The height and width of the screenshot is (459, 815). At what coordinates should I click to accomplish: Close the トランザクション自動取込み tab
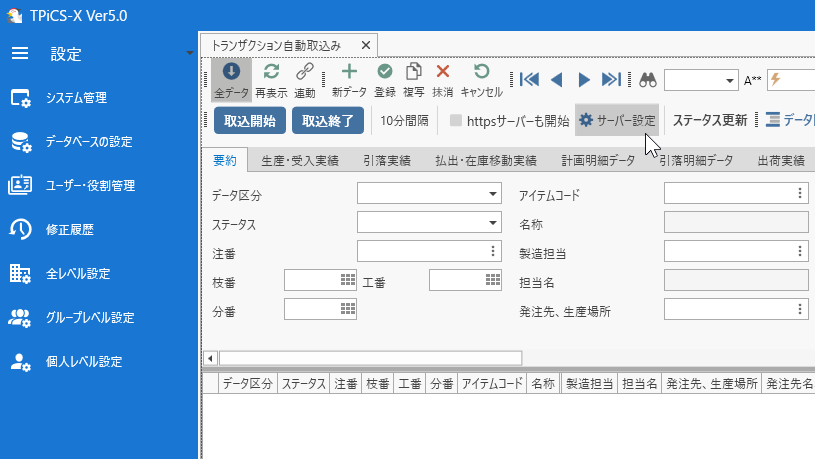pyautogui.click(x=366, y=45)
